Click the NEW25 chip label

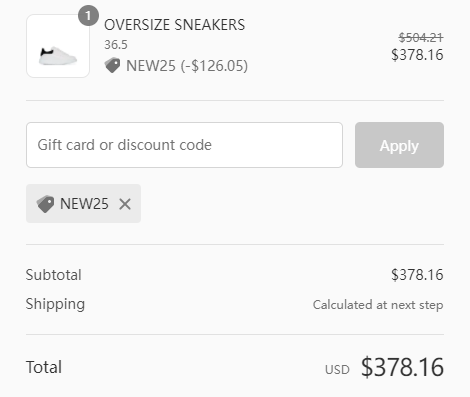point(84,204)
